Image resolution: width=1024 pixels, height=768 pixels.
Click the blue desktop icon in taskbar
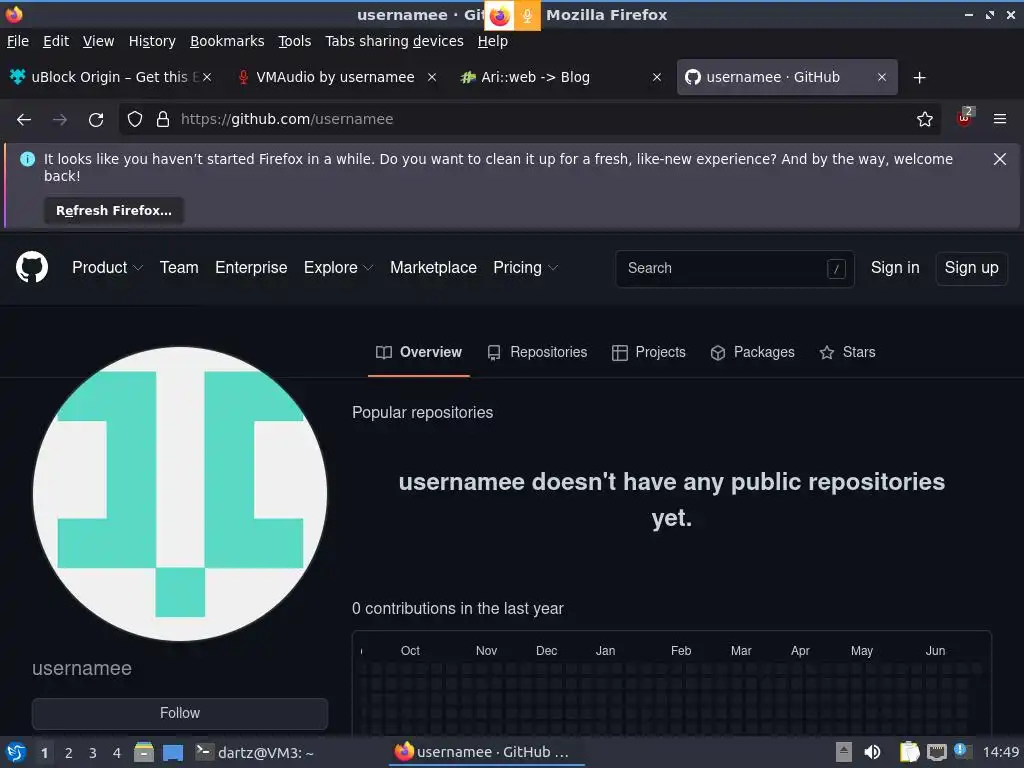click(x=173, y=753)
